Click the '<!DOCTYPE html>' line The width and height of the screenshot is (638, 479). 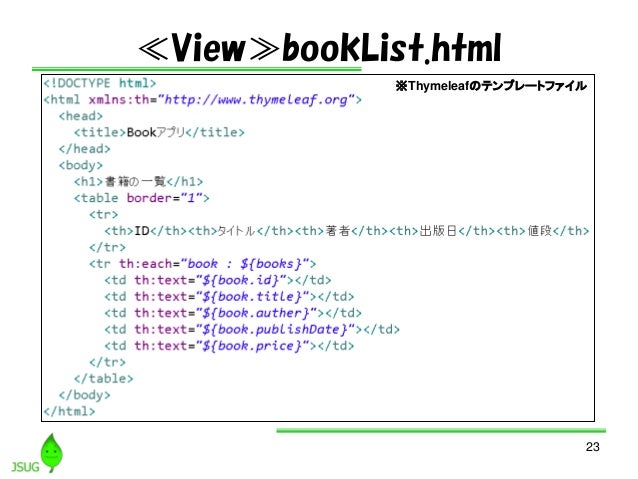100,83
